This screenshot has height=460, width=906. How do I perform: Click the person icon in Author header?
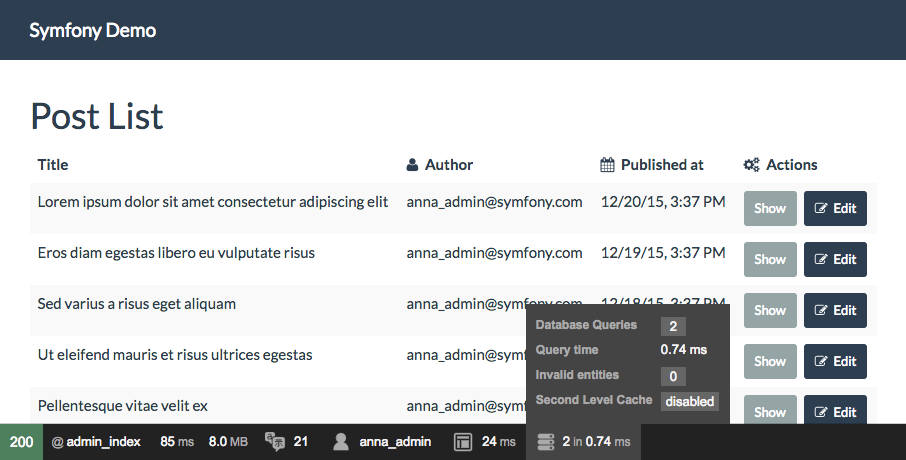[412, 165]
